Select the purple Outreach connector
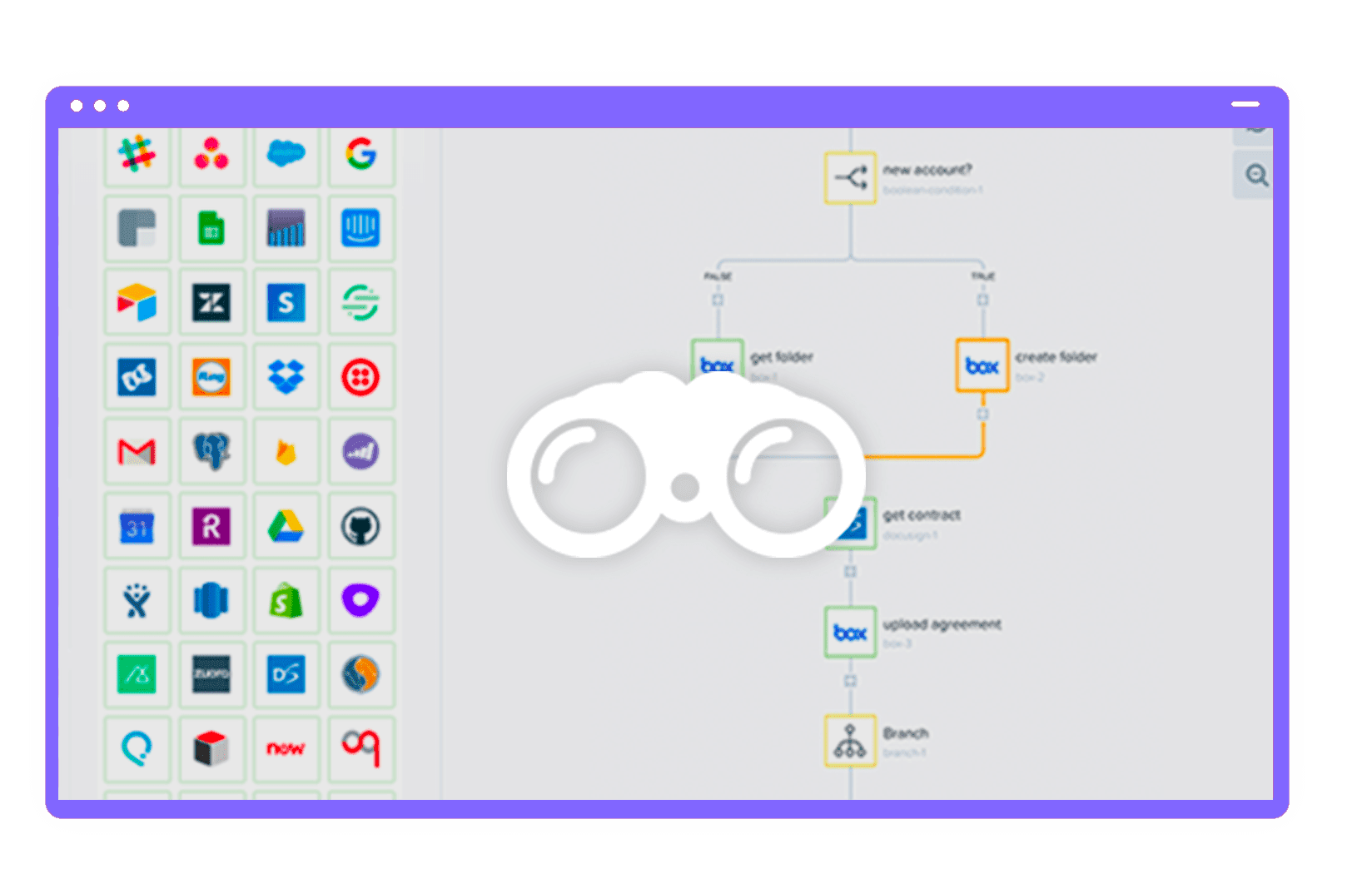Image resolution: width=1372 pixels, height=869 pixels. pyautogui.click(x=361, y=600)
